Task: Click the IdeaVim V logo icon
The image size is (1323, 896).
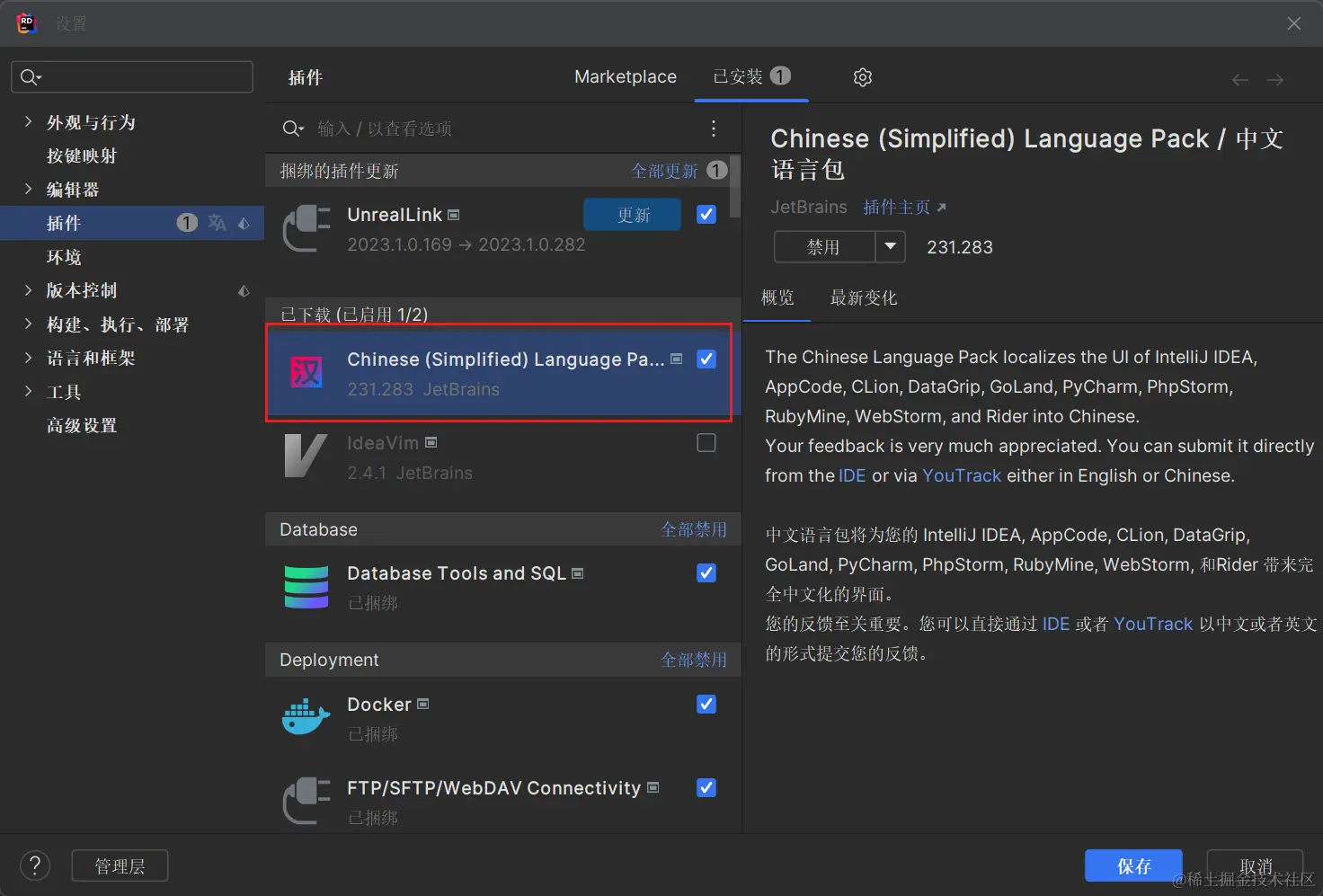Action: point(306,456)
